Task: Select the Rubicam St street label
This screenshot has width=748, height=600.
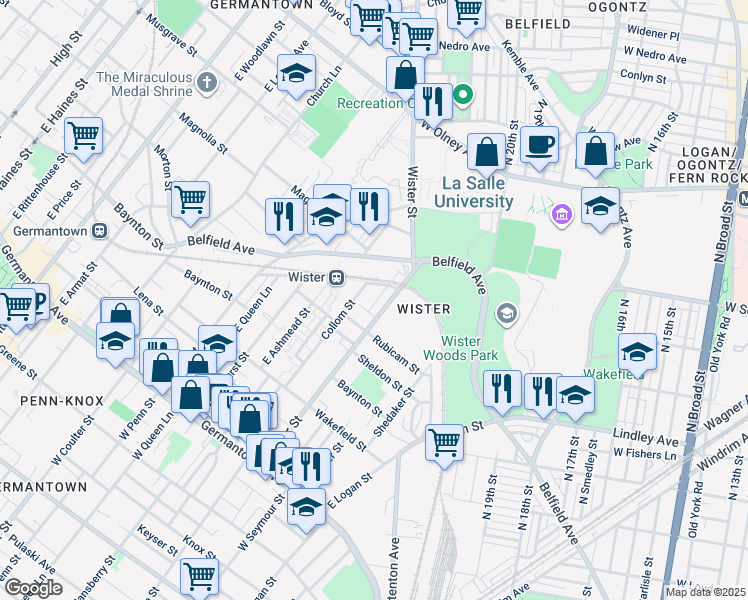Action: (396, 354)
